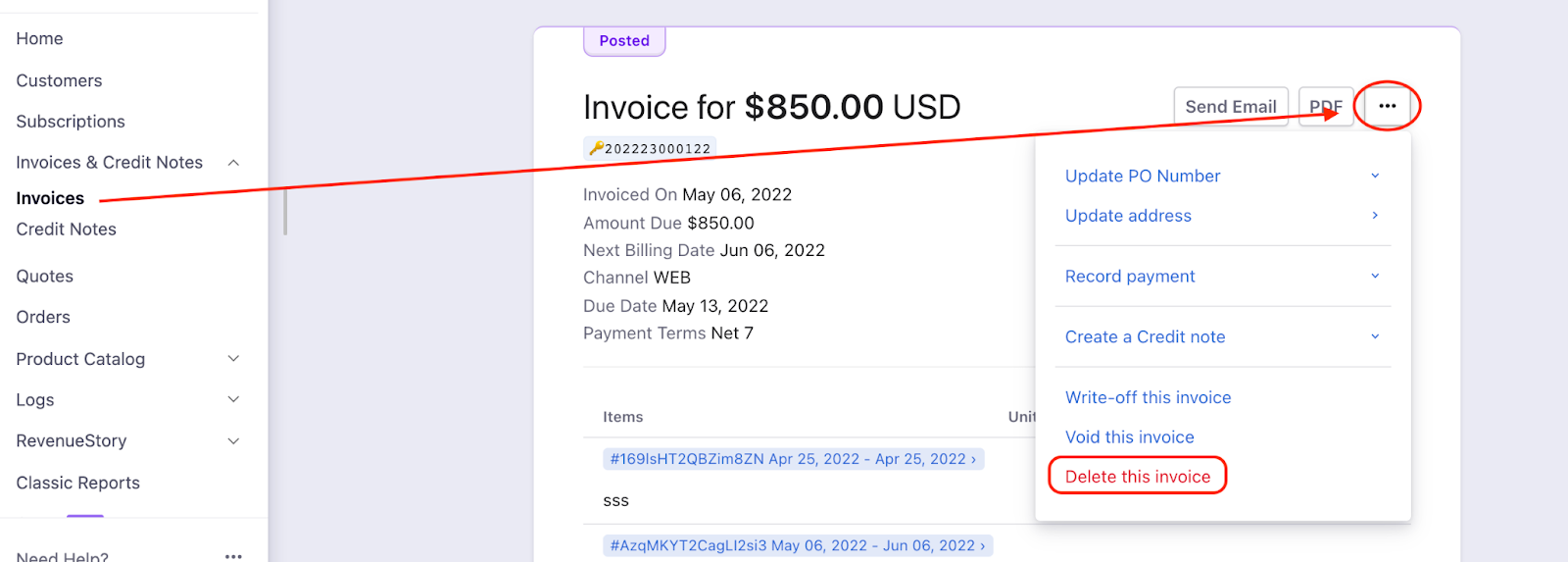Screen dimensions: 1568x562
Task: Expand the Update PO Number option
Action: tap(1375, 176)
